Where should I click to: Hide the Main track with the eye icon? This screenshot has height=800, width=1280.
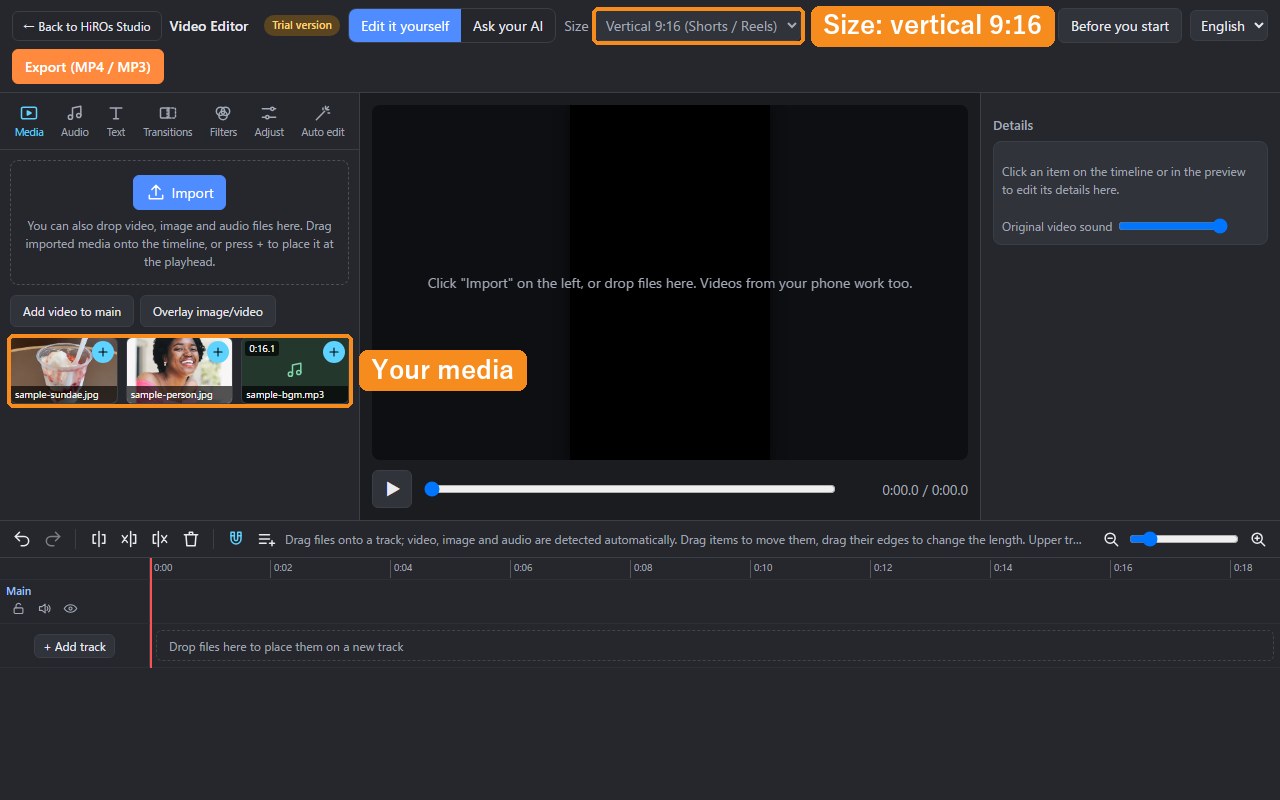[70, 608]
